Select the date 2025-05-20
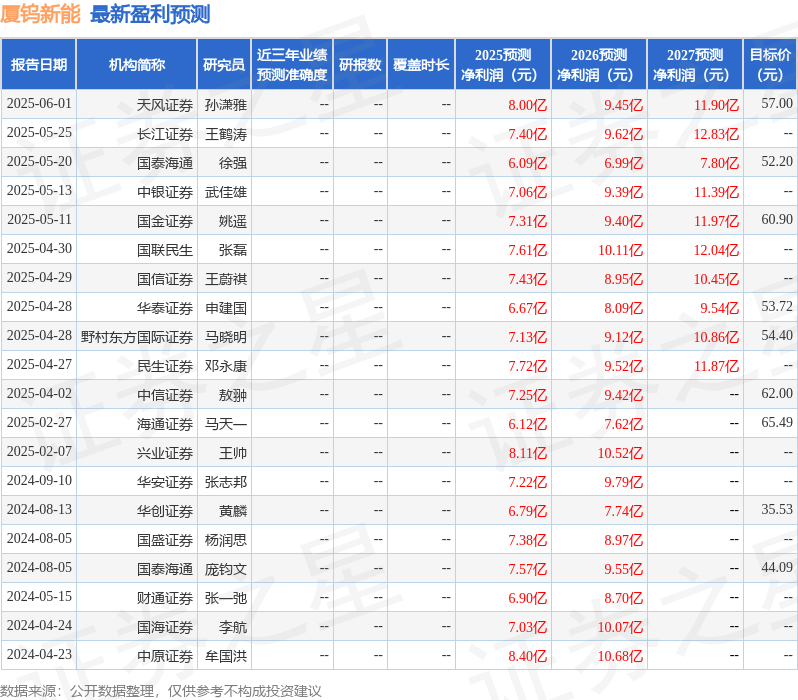The image size is (798, 700). tap(39, 162)
